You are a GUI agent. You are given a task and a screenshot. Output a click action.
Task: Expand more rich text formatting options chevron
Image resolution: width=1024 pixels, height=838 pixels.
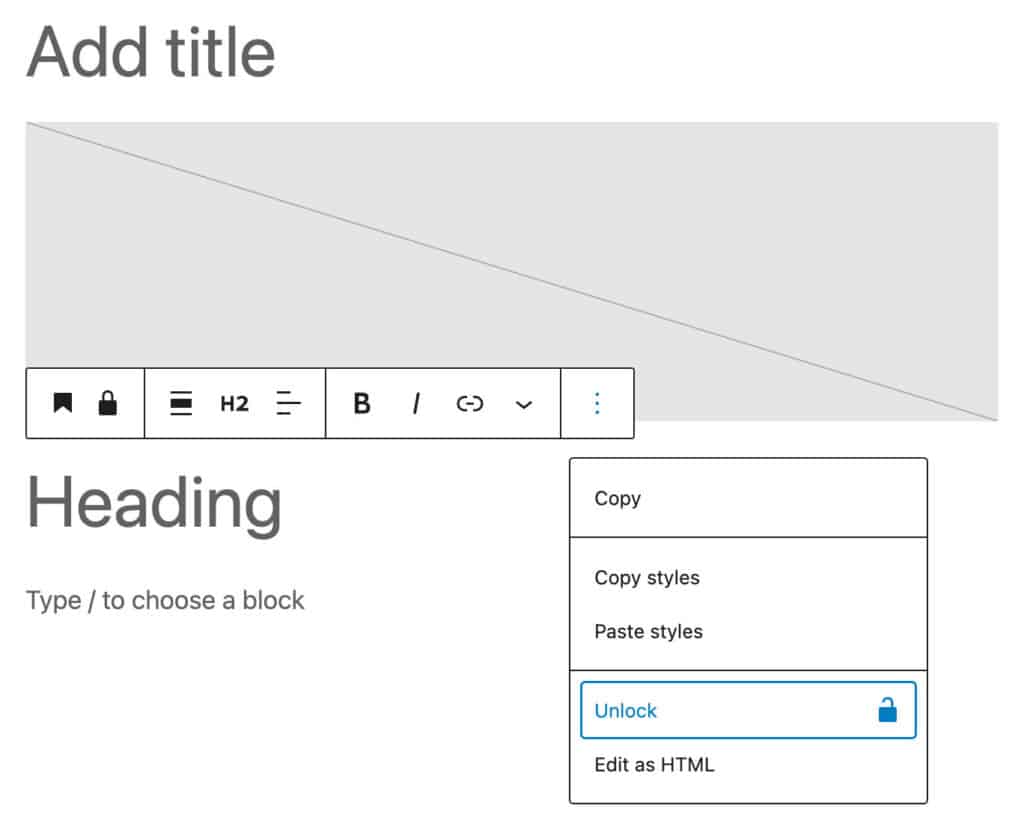[523, 403]
